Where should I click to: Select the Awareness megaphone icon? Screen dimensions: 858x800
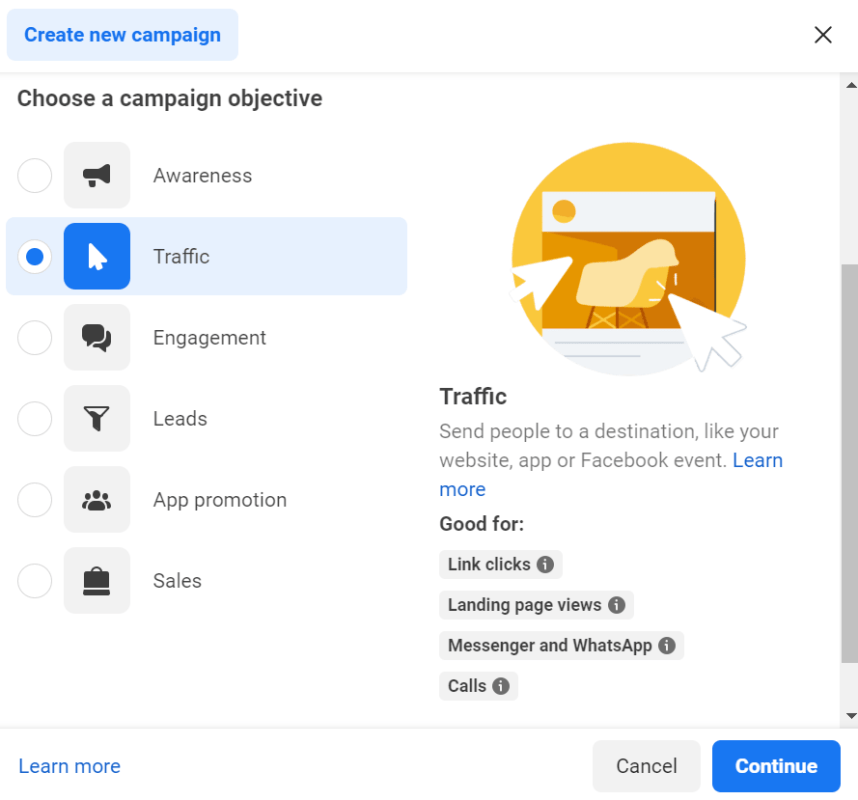click(x=96, y=175)
